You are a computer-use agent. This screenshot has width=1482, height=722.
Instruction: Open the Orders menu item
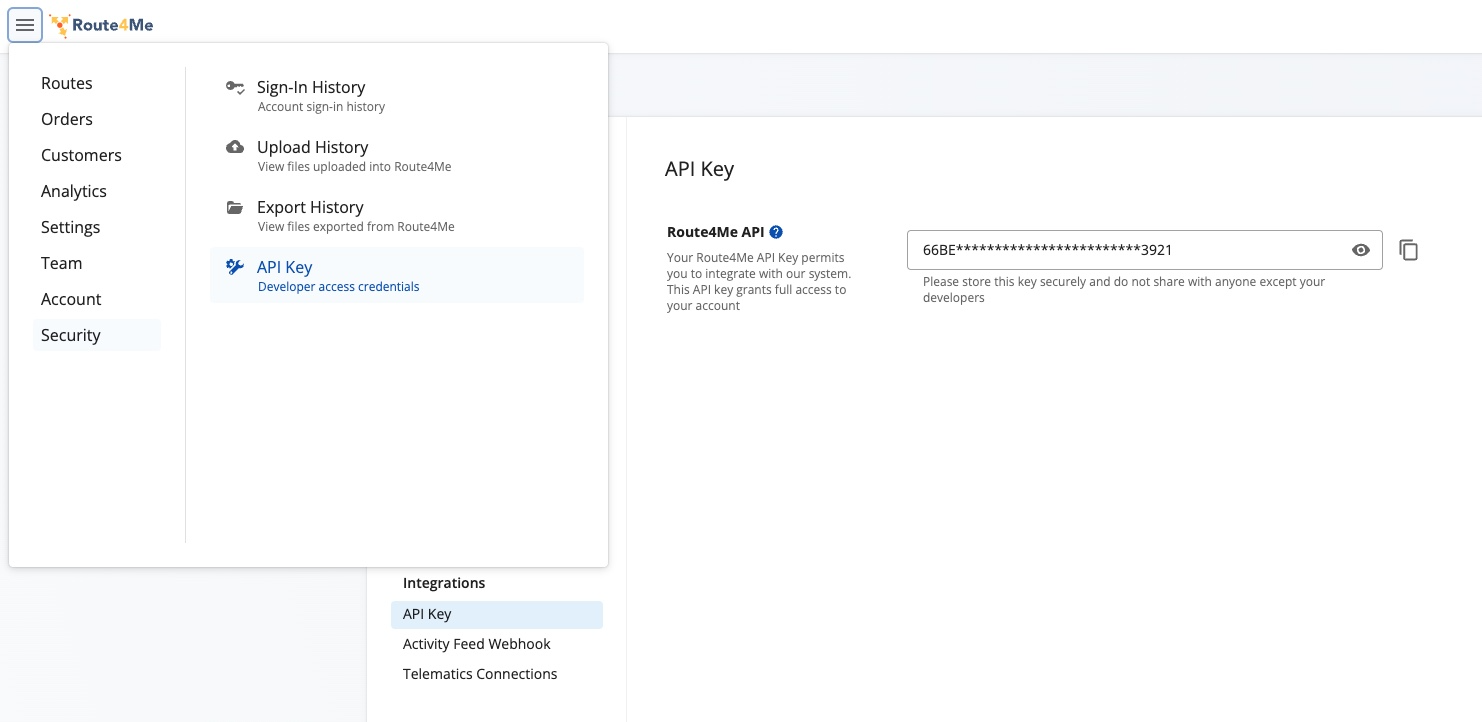(x=97, y=119)
